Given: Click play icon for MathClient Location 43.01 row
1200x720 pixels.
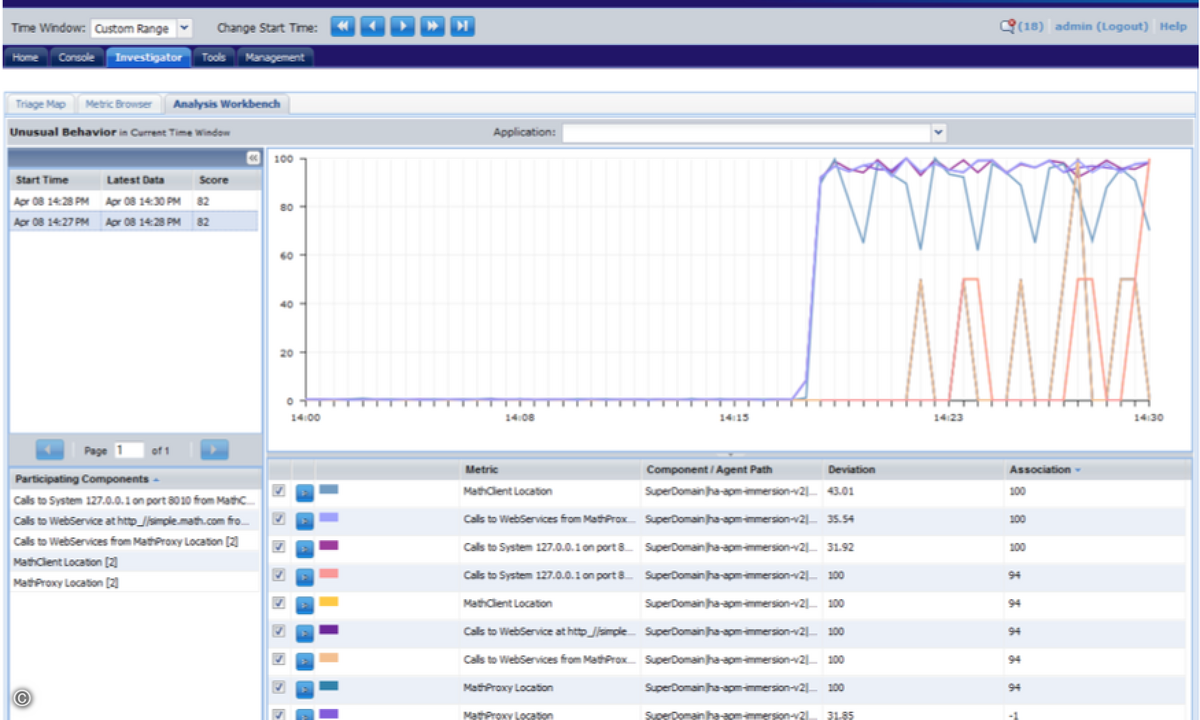Looking at the screenshot, I should [x=305, y=492].
